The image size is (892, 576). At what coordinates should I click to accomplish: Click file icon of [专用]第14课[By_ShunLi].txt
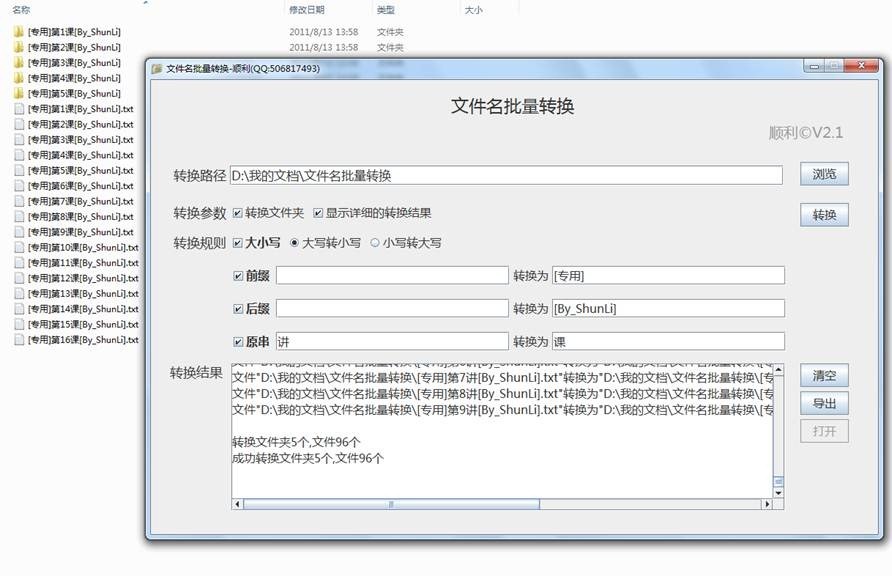19,308
